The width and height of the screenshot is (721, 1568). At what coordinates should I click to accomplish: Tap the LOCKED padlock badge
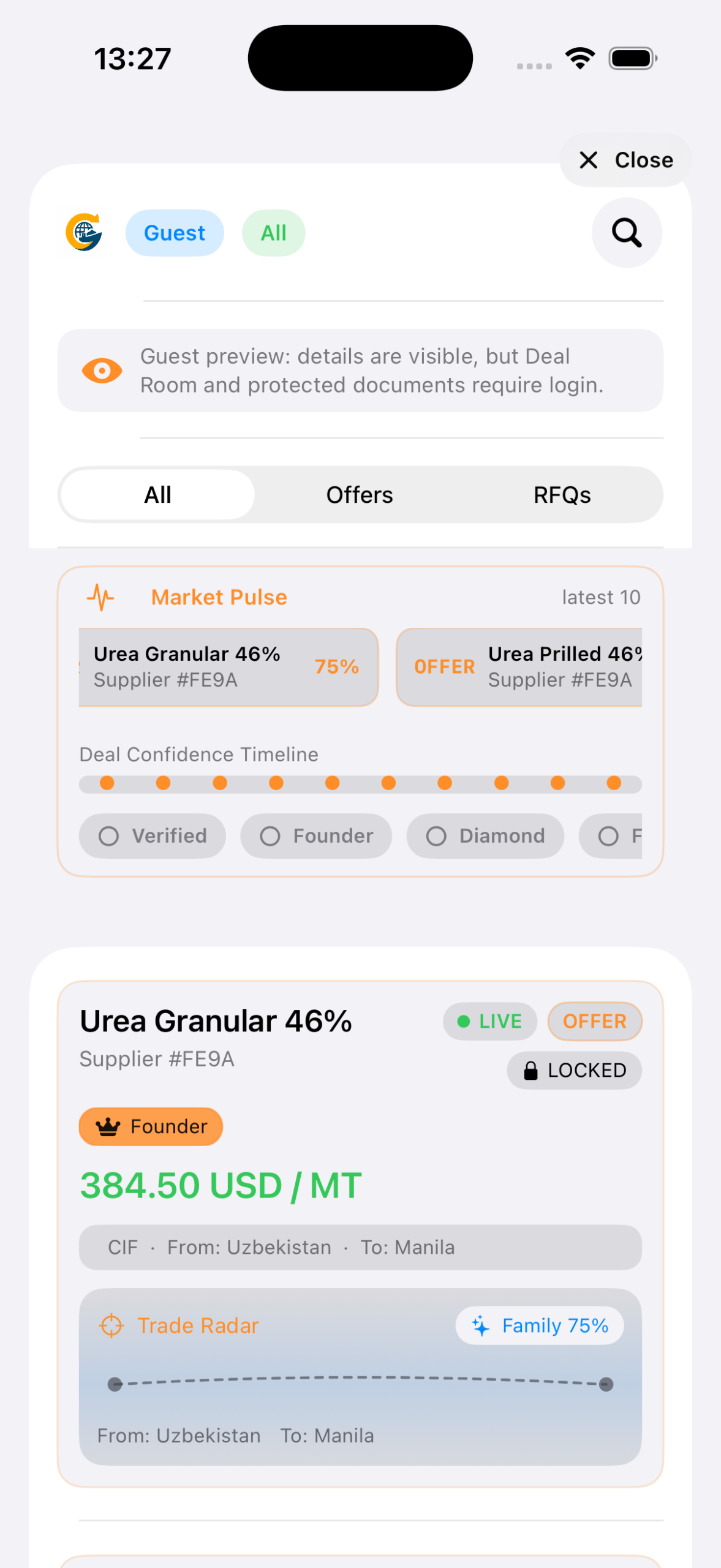click(x=574, y=1070)
